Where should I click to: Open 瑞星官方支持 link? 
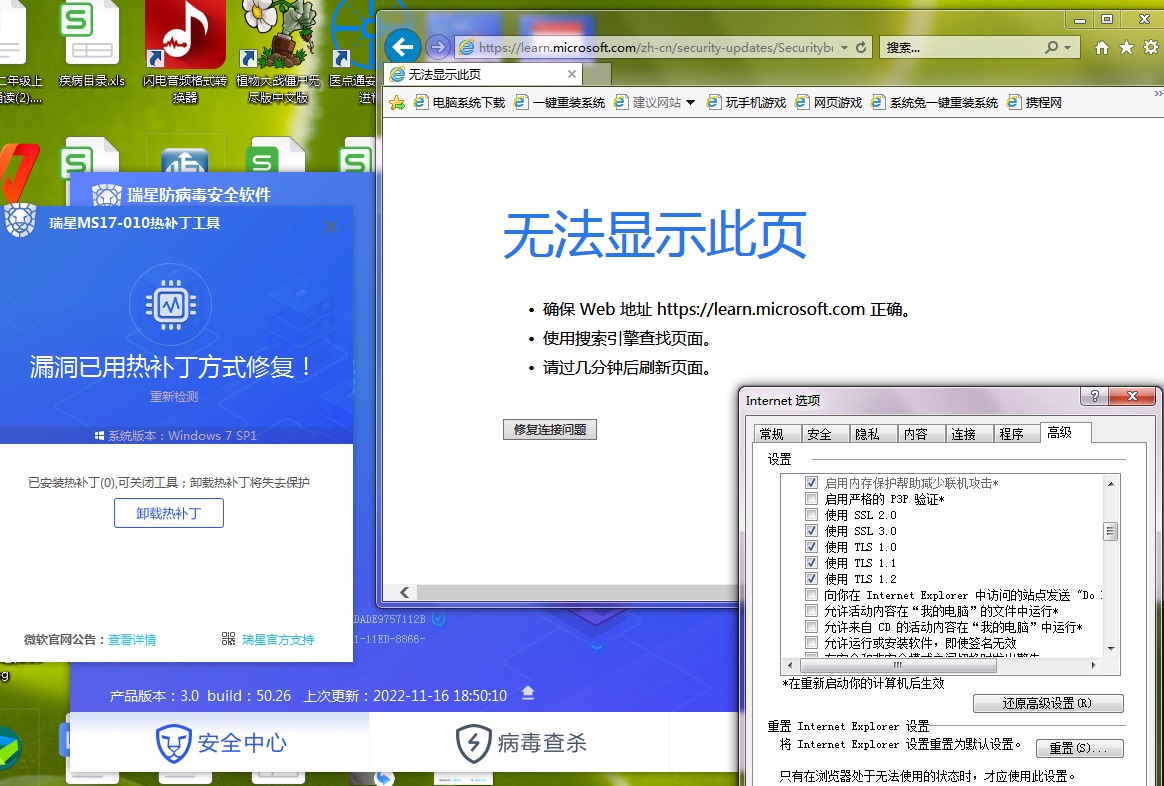pos(278,640)
